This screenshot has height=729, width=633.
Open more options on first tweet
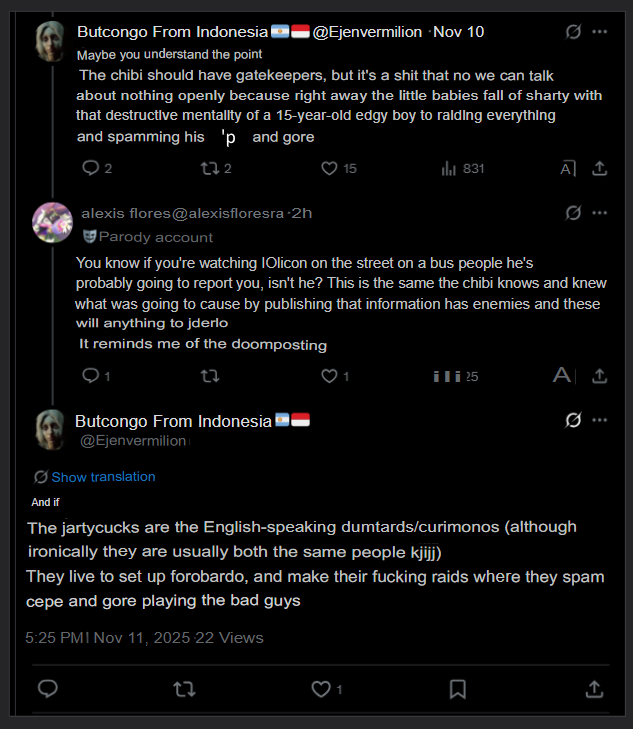600,32
